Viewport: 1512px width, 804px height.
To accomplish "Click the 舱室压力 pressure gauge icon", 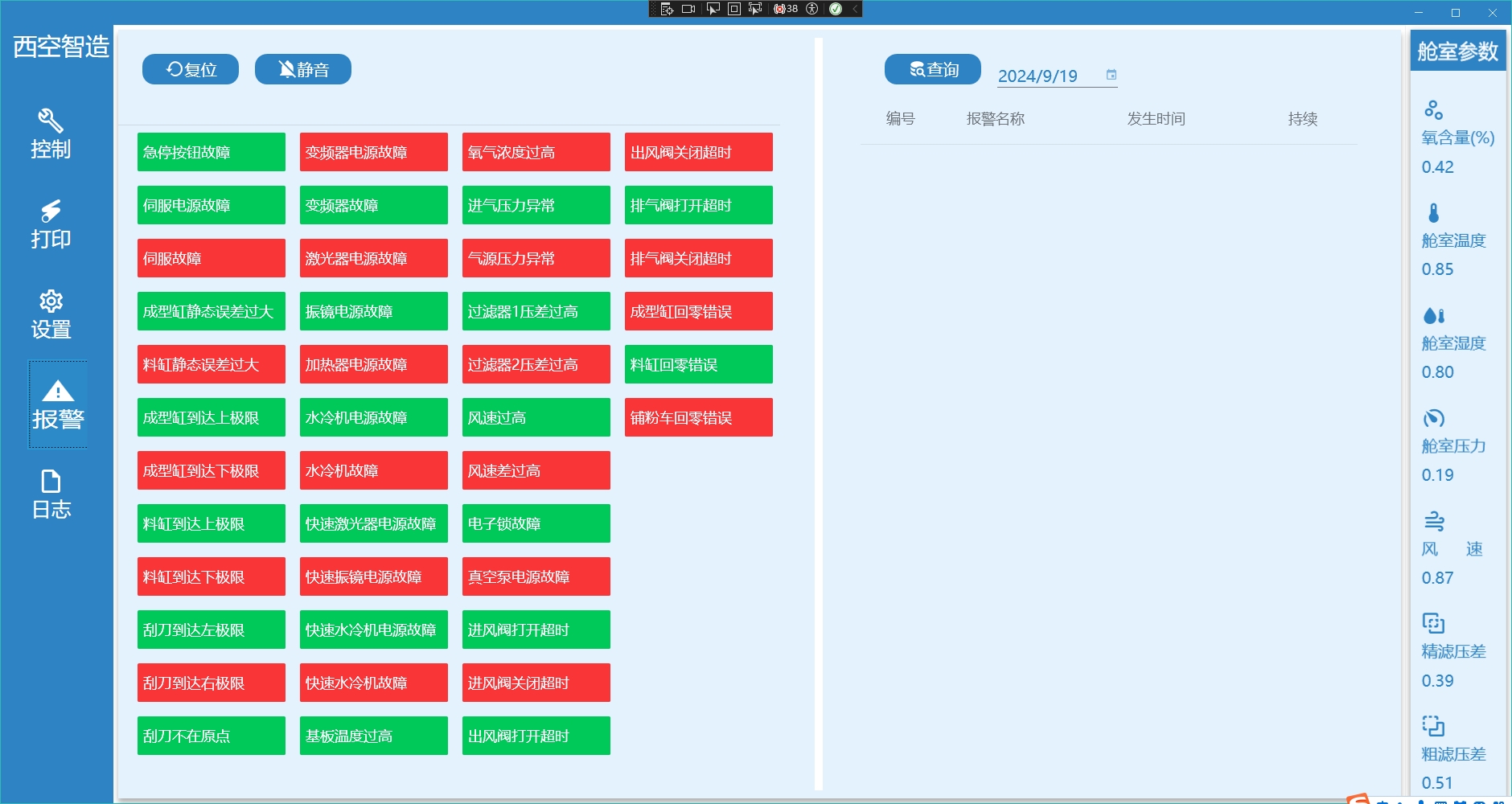I will [x=1433, y=418].
